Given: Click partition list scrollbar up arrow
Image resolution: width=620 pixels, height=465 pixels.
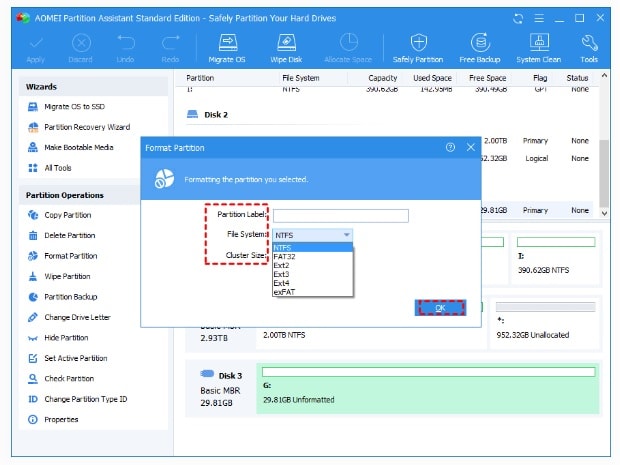Looking at the screenshot, I should click(x=604, y=75).
